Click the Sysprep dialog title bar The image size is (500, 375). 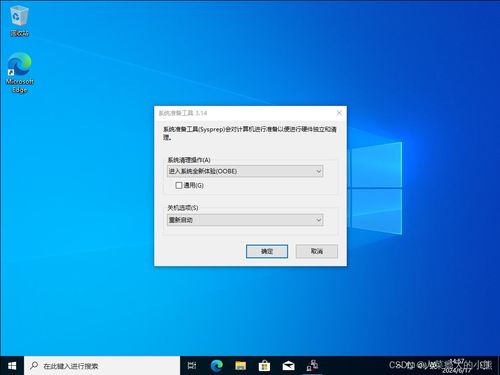pyautogui.click(x=243, y=113)
